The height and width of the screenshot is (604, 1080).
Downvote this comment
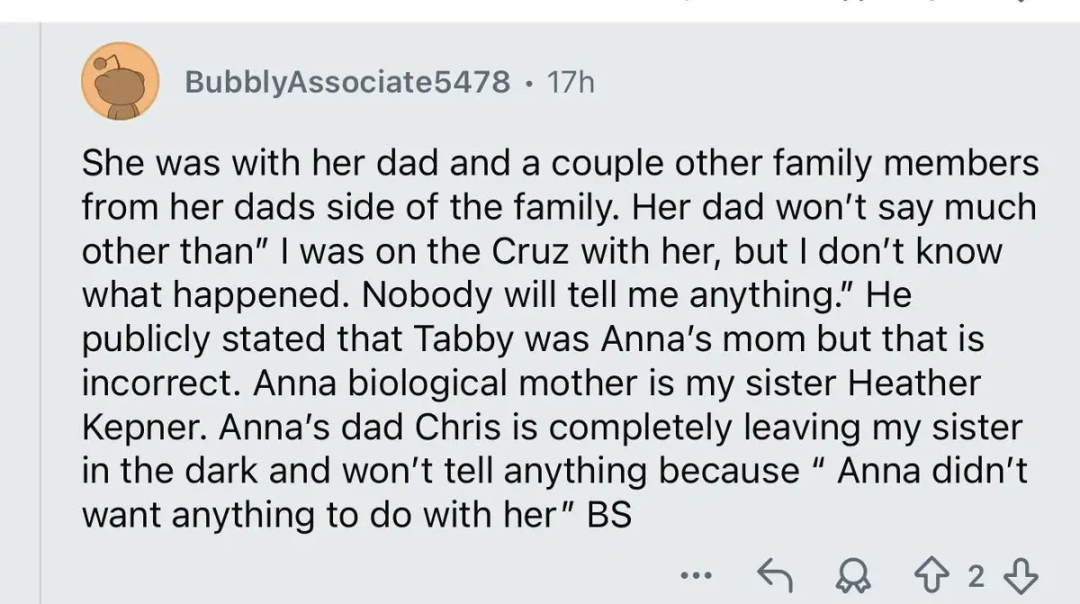1020,574
